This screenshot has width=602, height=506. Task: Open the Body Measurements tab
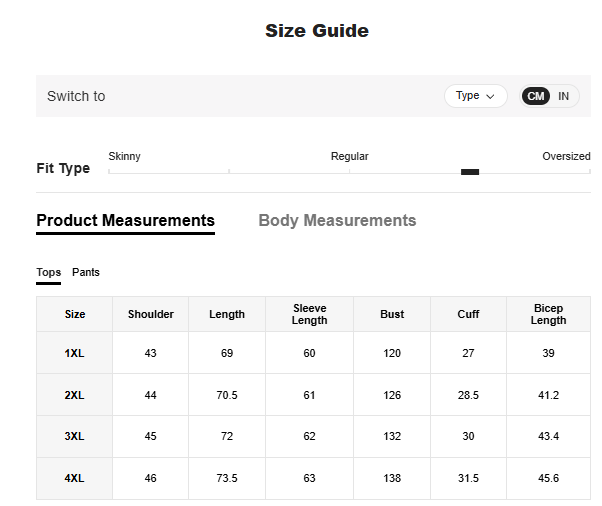[x=337, y=221]
